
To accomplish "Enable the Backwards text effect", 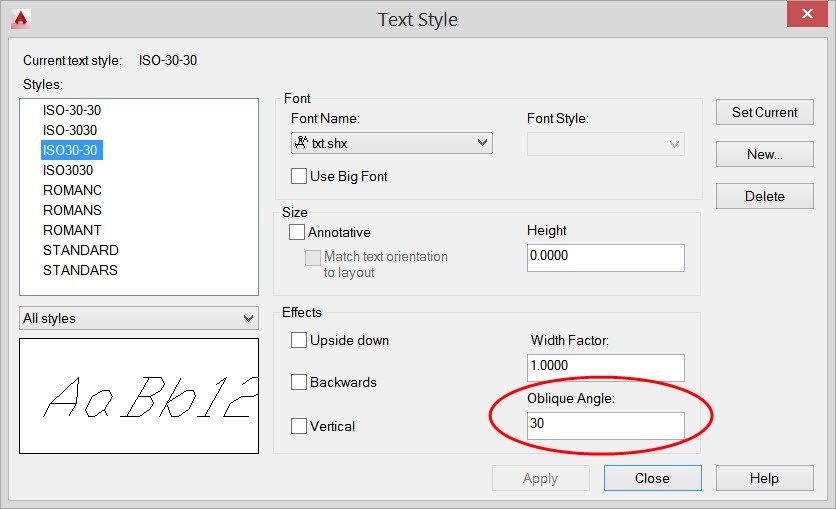I will (299, 382).
